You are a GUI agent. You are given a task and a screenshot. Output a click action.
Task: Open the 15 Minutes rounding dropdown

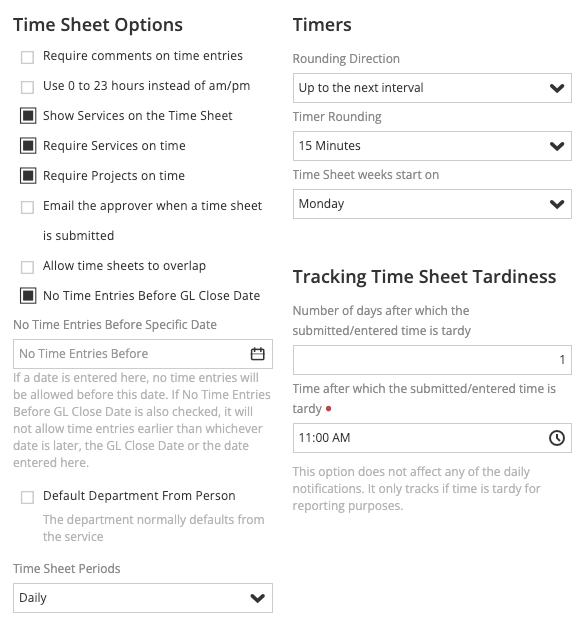pos(432,146)
